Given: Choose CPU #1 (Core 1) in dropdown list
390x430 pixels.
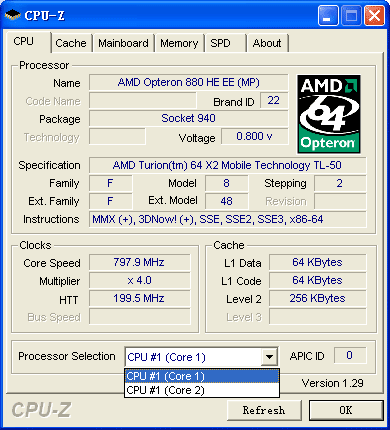Looking at the screenshot, I should coord(202,376).
